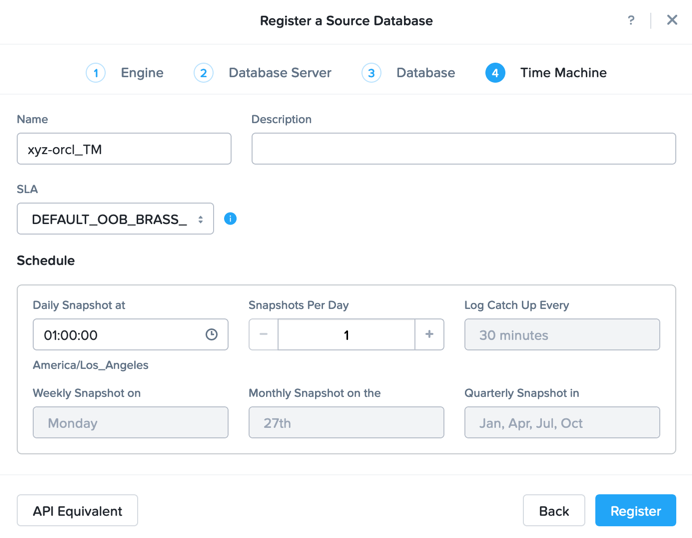The width and height of the screenshot is (692, 538).
Task: Click the Quarterly Snapshot months field
Action: click(562, 422)
